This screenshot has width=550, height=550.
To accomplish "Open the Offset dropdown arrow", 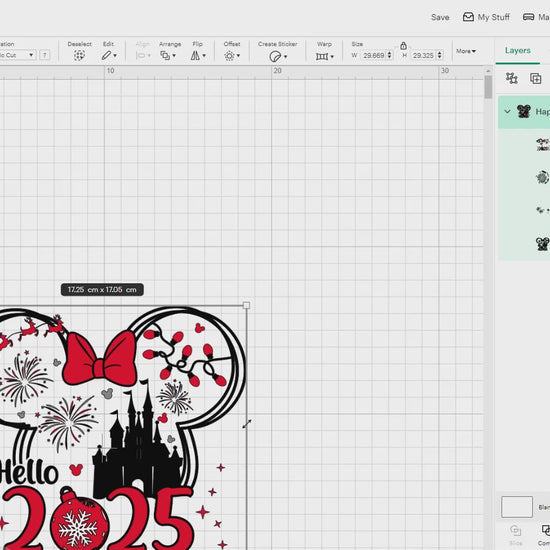I will tap(239, 56).
